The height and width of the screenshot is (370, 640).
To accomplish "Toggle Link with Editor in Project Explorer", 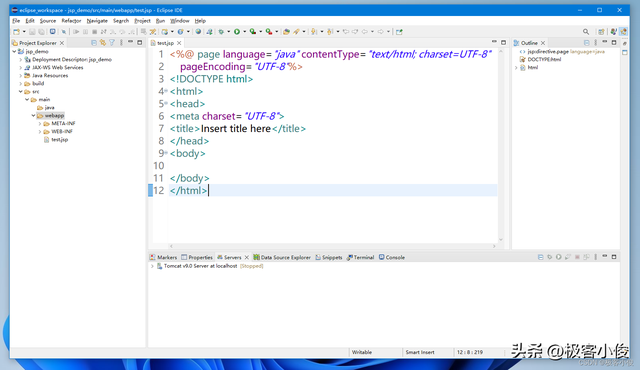I will tap(103, 42).
